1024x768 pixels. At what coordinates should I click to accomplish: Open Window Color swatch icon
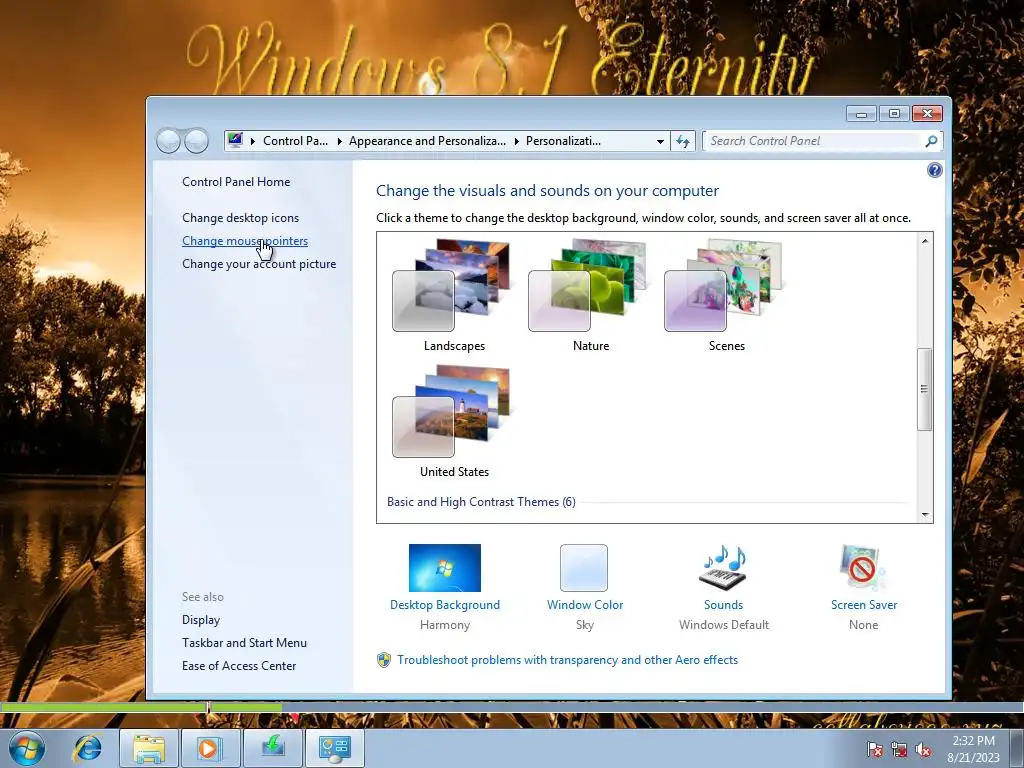[x=584, y=568]
